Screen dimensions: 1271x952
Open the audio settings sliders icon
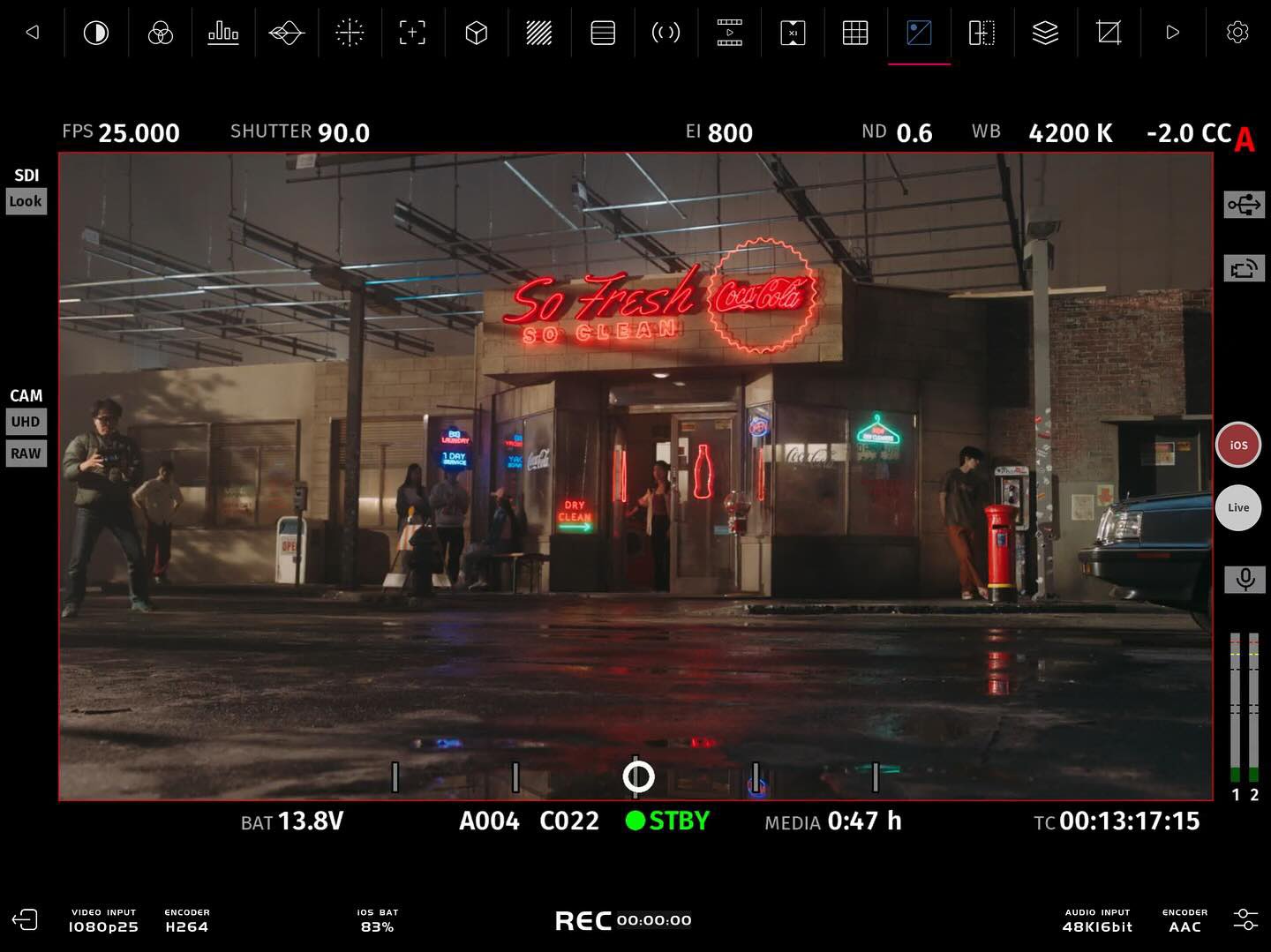click(x=1245, y=919)
